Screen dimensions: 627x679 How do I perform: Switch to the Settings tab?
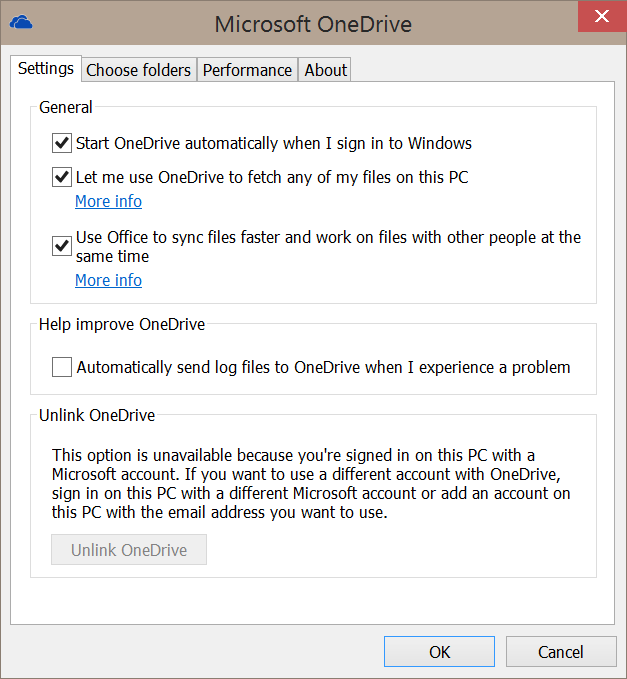pyautogui.click(x=46, y=68)
